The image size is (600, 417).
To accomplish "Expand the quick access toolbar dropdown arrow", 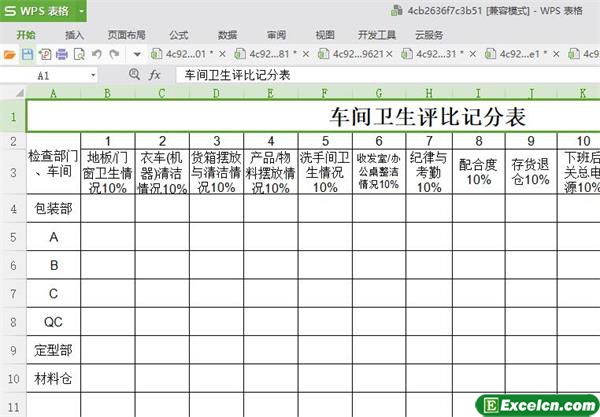I will point(137,55).
